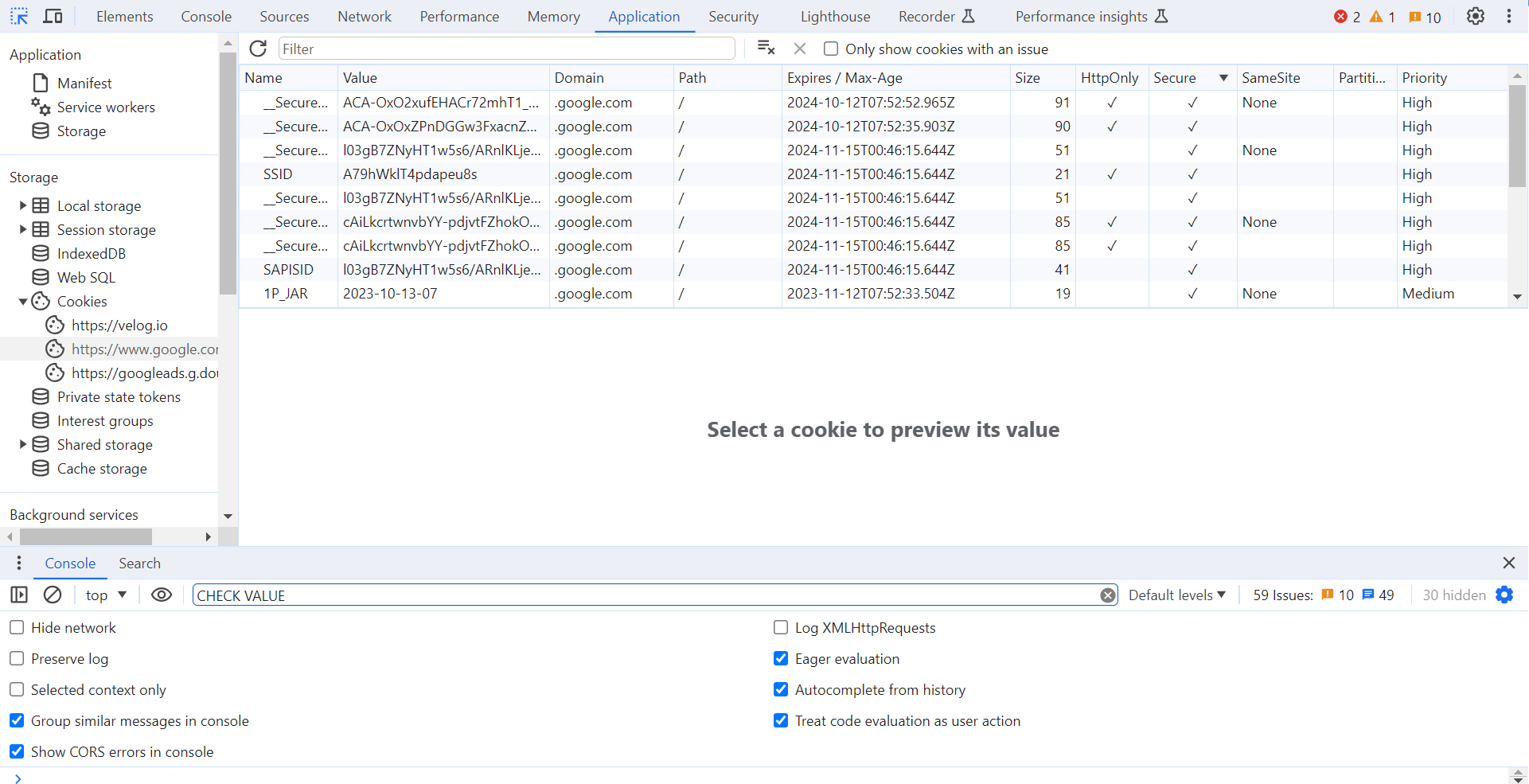Check Log XMLHttpRequests
Image resolution: width=1529 pixels, height=784 pixels.
[781, 627]
